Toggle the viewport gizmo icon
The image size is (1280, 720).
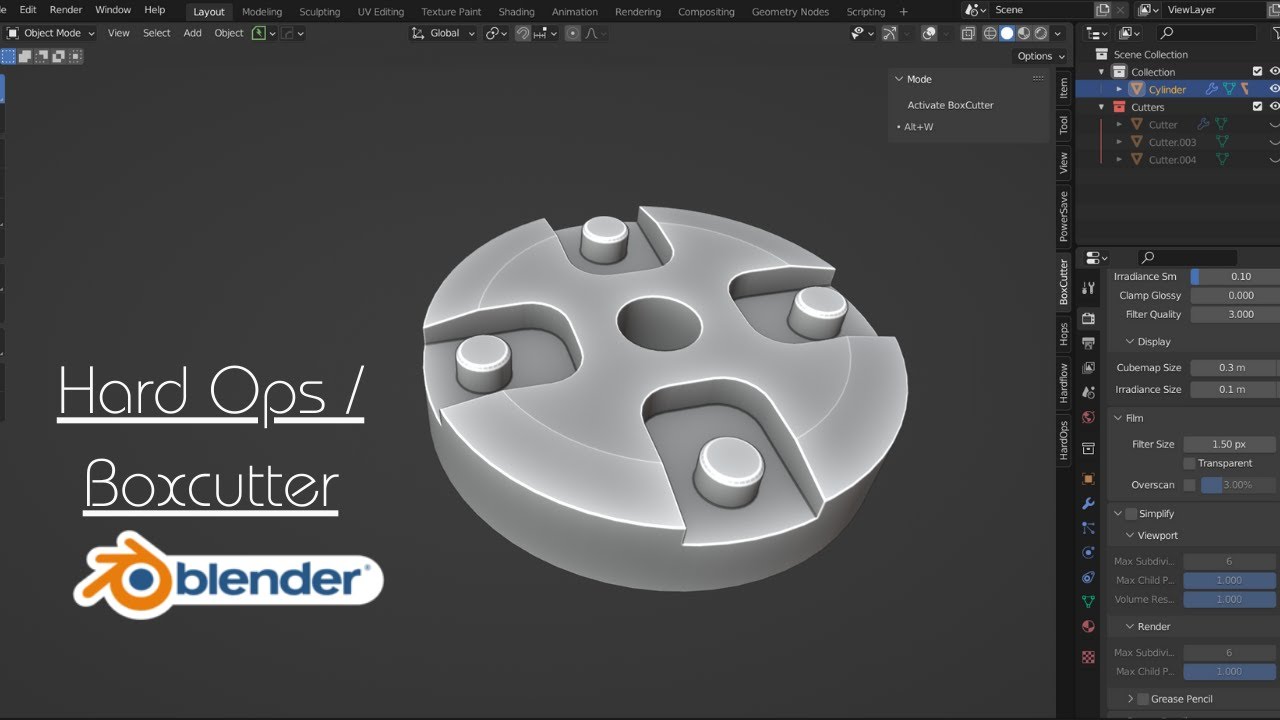pos(889,33)
